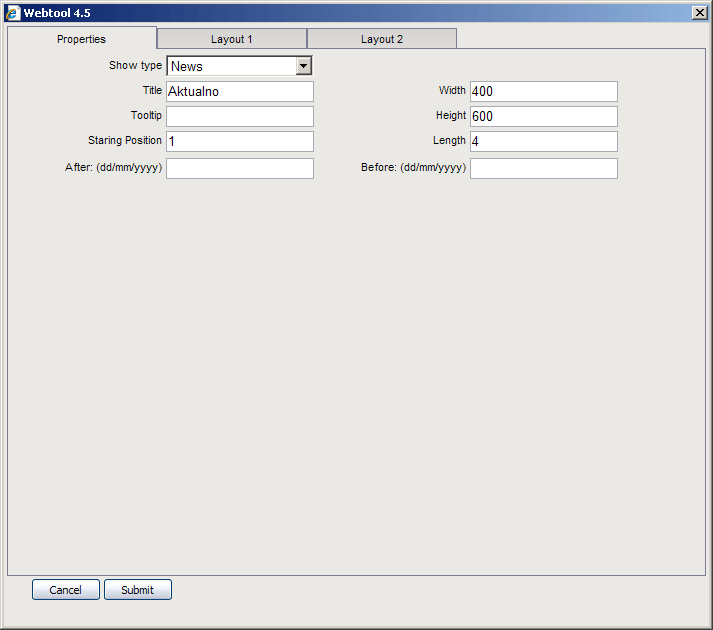This screenshot has width=713, height=630.
Task: Select the Staring Position input field
Action: point(240,142)
